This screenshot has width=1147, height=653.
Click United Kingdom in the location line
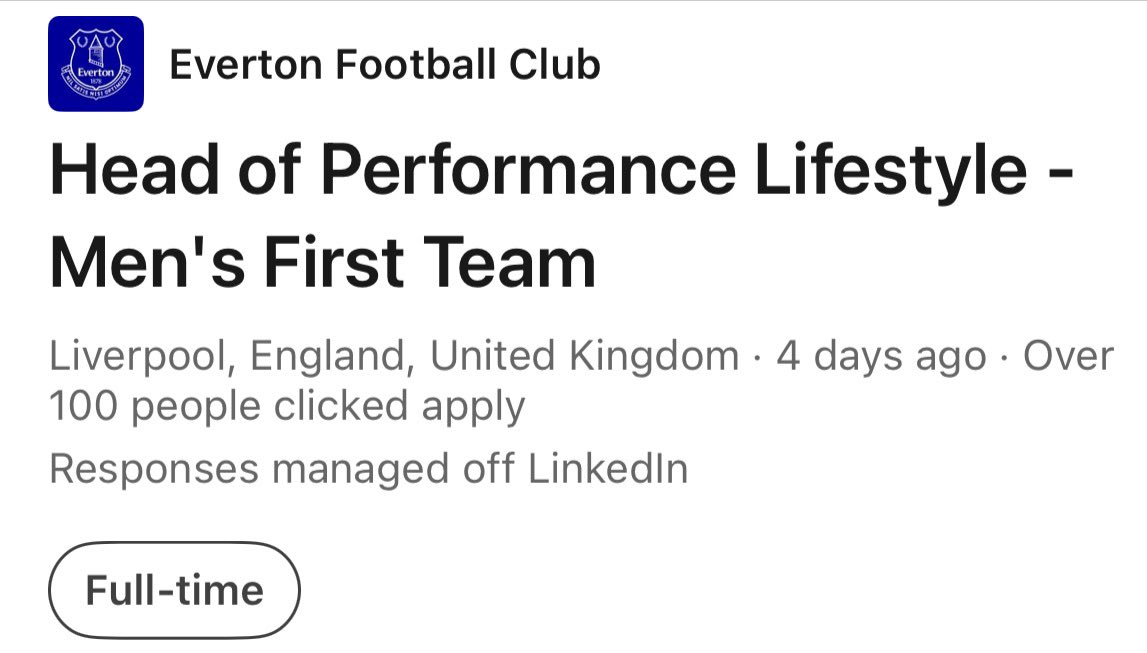(x=584, y=356)
